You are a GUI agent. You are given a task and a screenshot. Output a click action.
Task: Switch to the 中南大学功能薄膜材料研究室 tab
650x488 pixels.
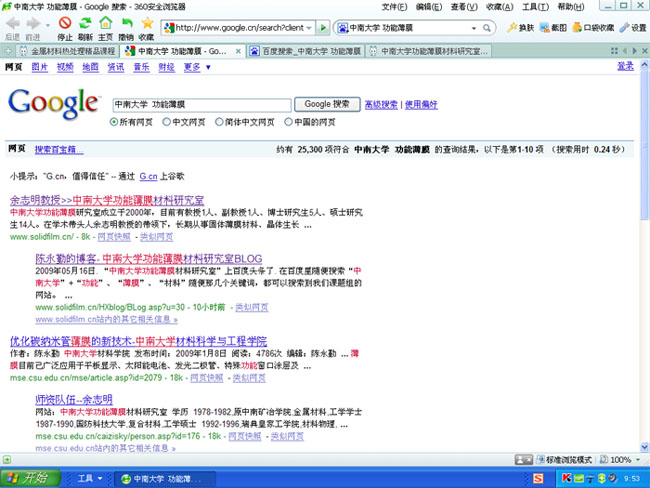pyautogui.click(x=429, y=51)
